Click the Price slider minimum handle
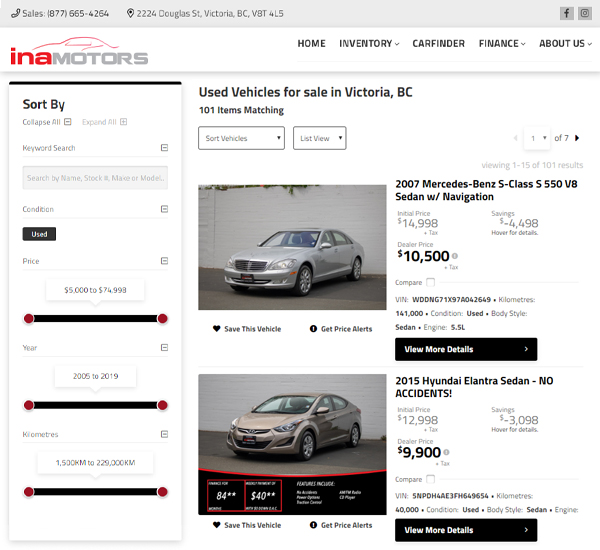 click(x=29, y=318)
